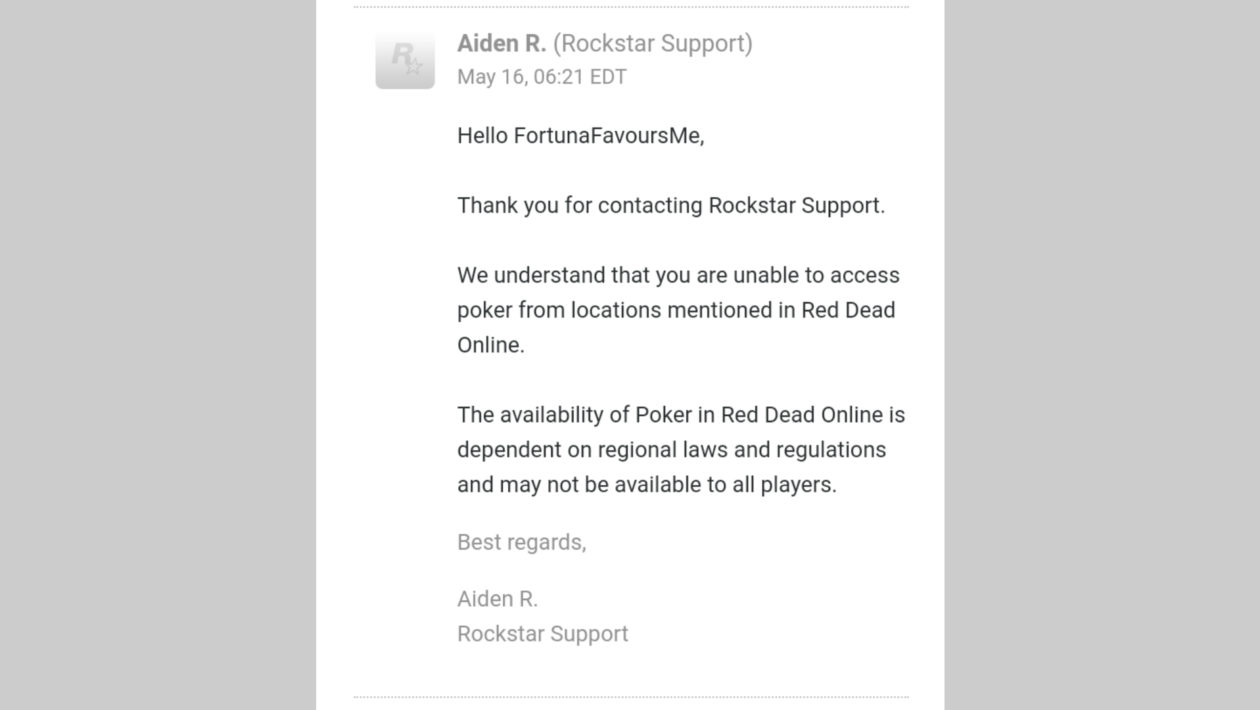Click the gray margin left of the message
Viewport: 1260px width, 710px height.
point(157,355)
